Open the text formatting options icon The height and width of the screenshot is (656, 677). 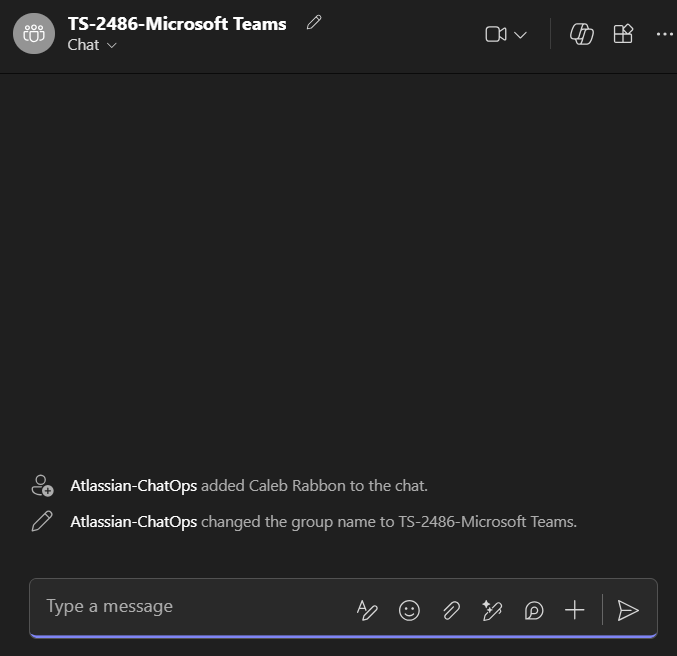pos(367,610)
